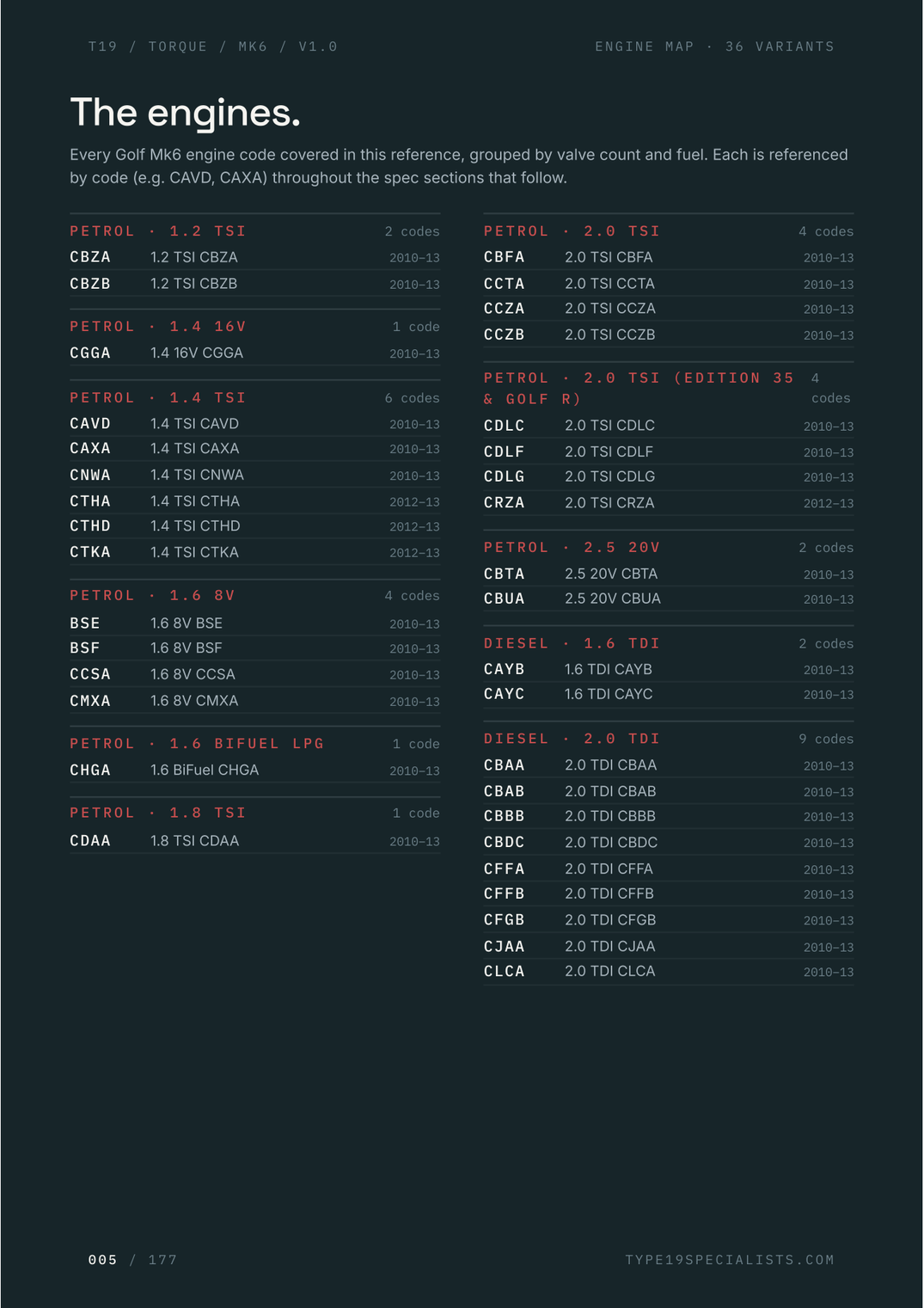Open the CCZB 2.0 TSI entry

coord(669,335)
